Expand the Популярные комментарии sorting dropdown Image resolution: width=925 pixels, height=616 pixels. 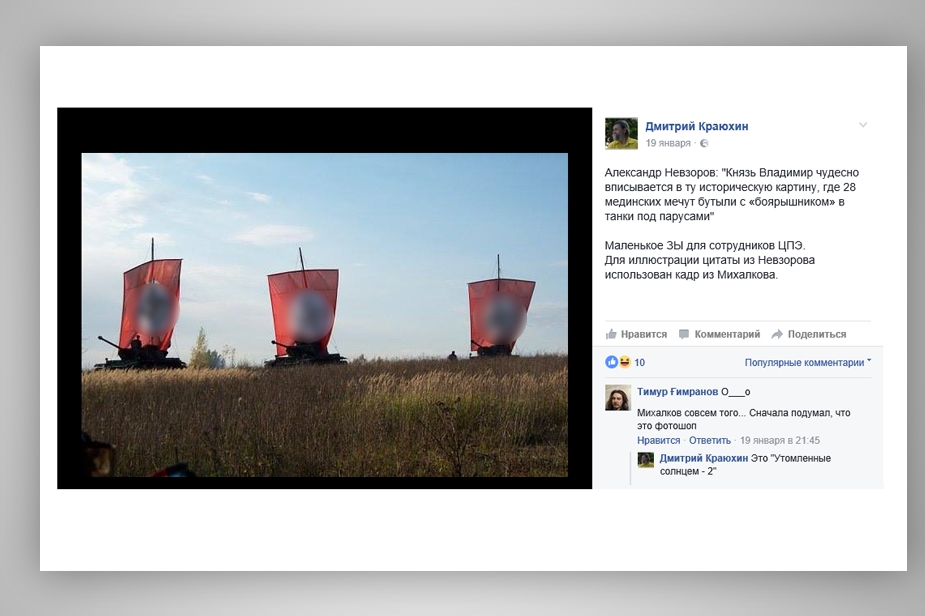tap(808, 362)
